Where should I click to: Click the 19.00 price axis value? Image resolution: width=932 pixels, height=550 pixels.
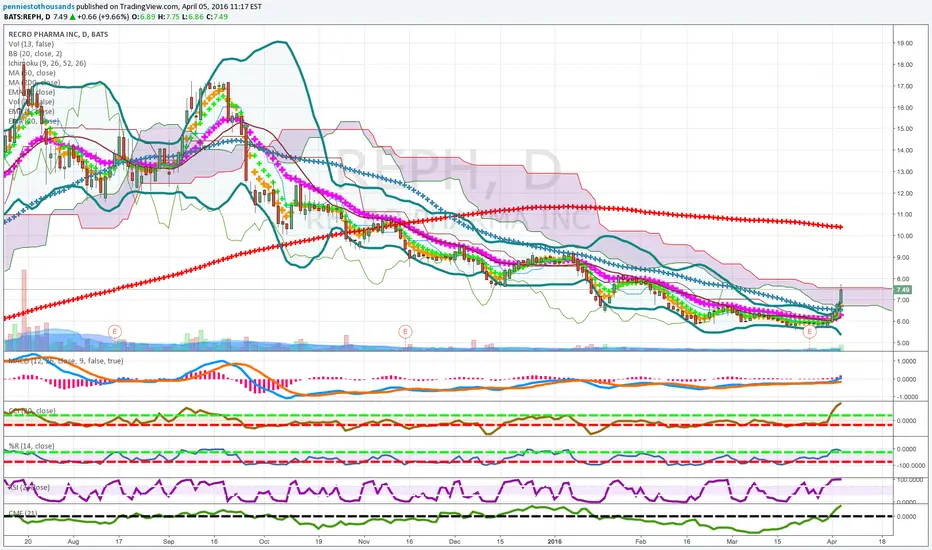pyautogui.click(x=905, y=43)
